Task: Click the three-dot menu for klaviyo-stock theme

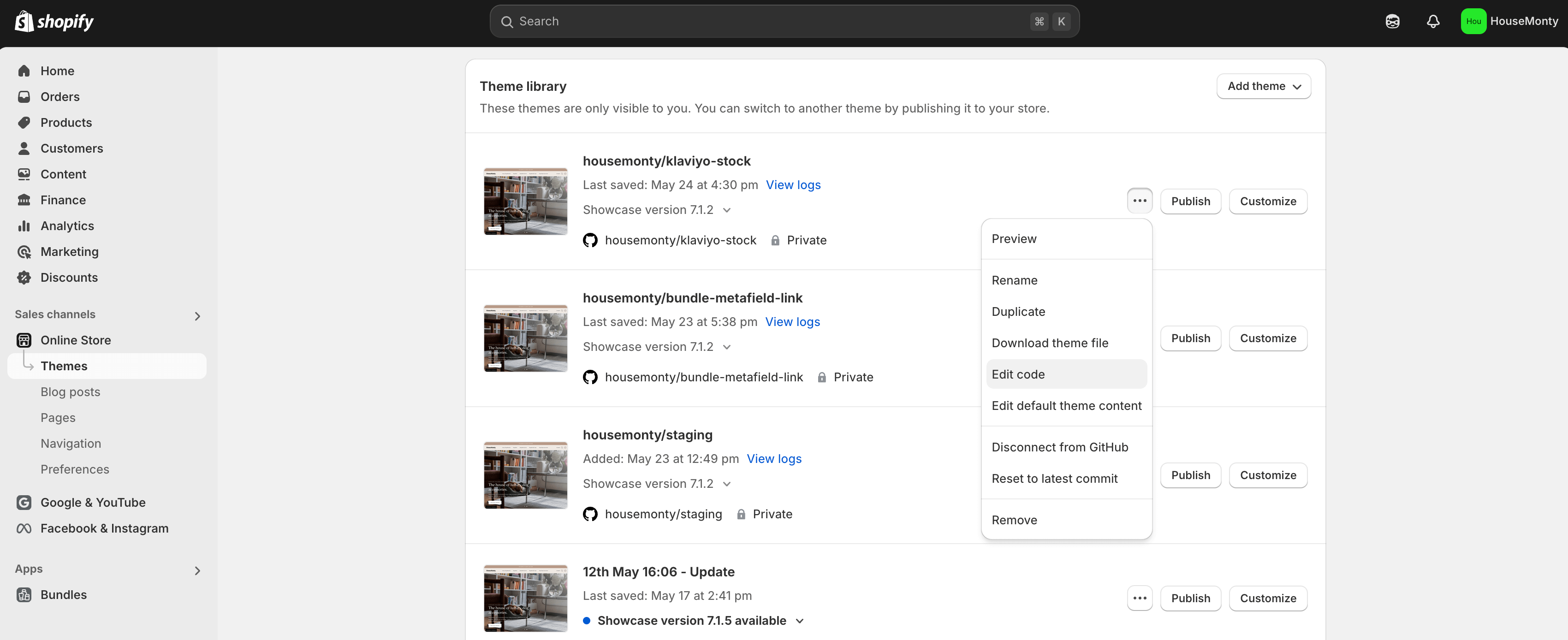Action: coord(1139,201)
